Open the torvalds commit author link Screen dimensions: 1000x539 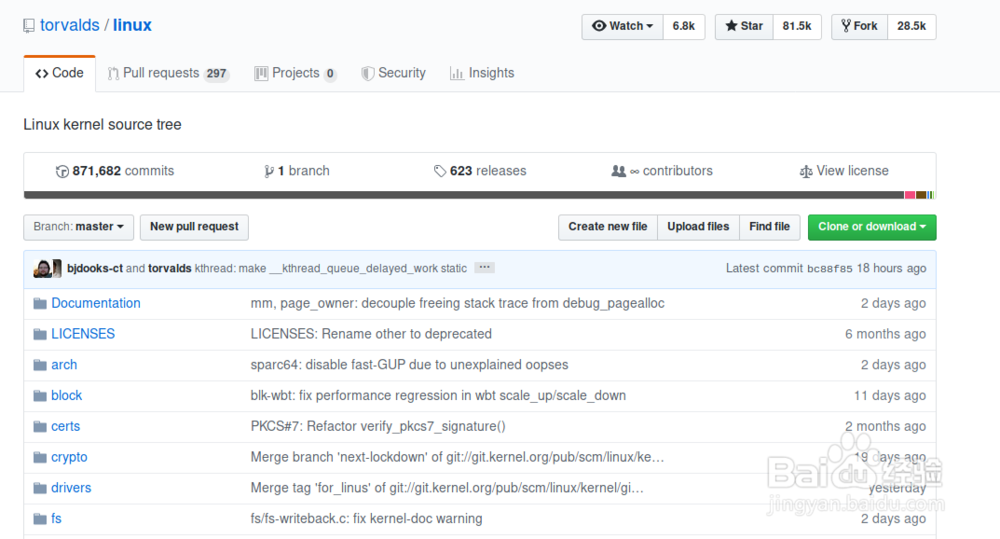pyautogui.click(x=170, y=269)
